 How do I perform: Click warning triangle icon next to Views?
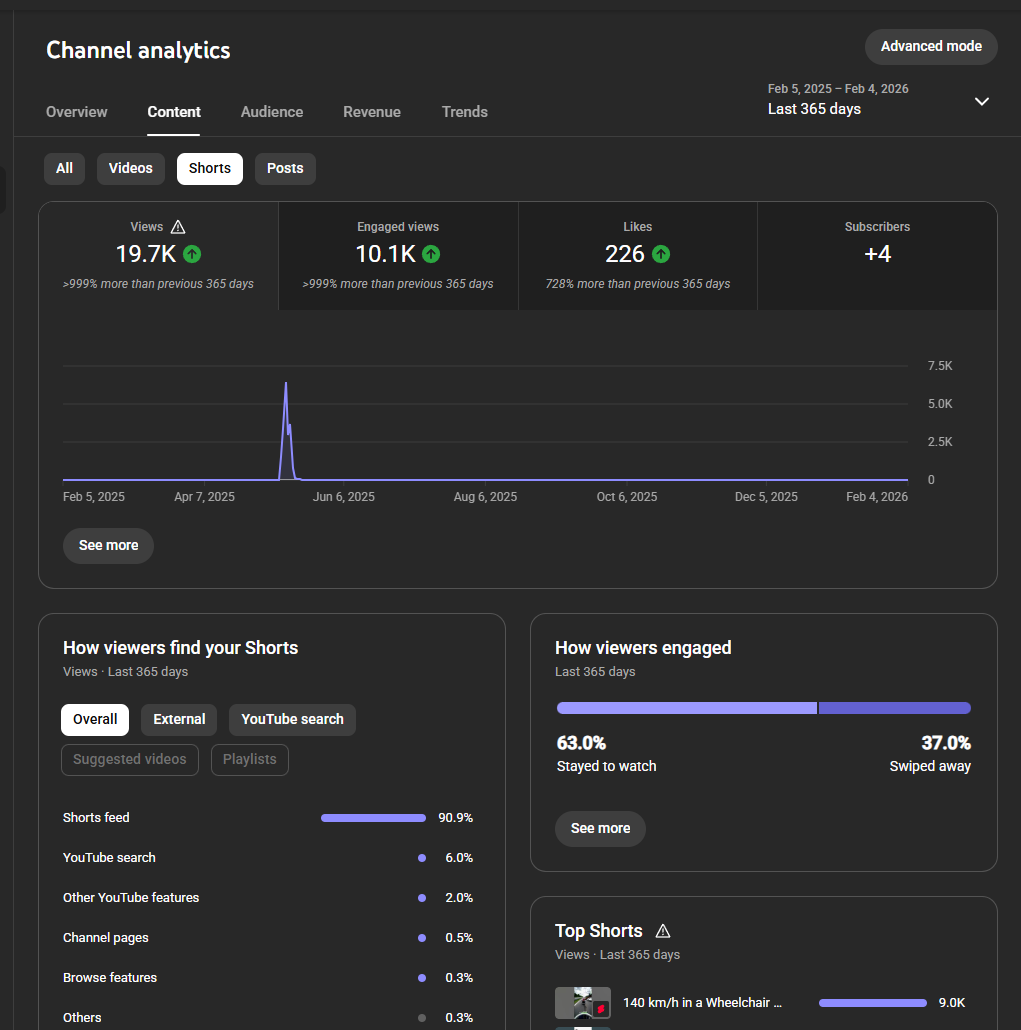click(x=178, y=227)
